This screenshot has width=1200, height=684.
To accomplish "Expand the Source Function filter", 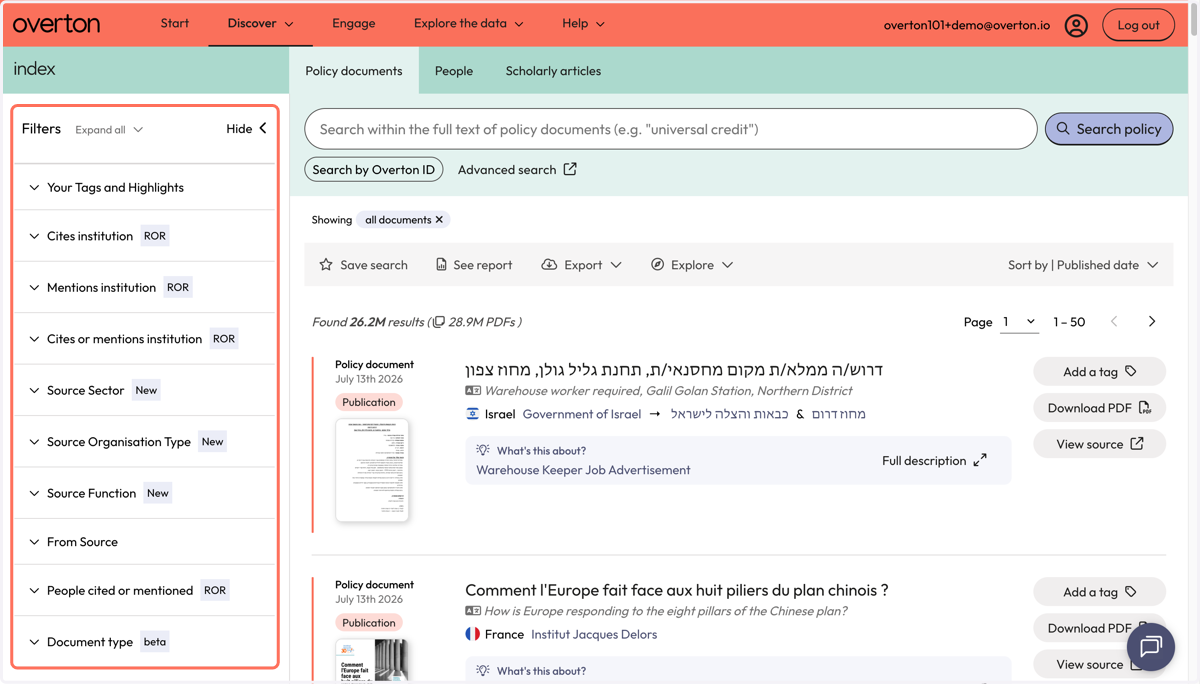I will pos(144,493).
